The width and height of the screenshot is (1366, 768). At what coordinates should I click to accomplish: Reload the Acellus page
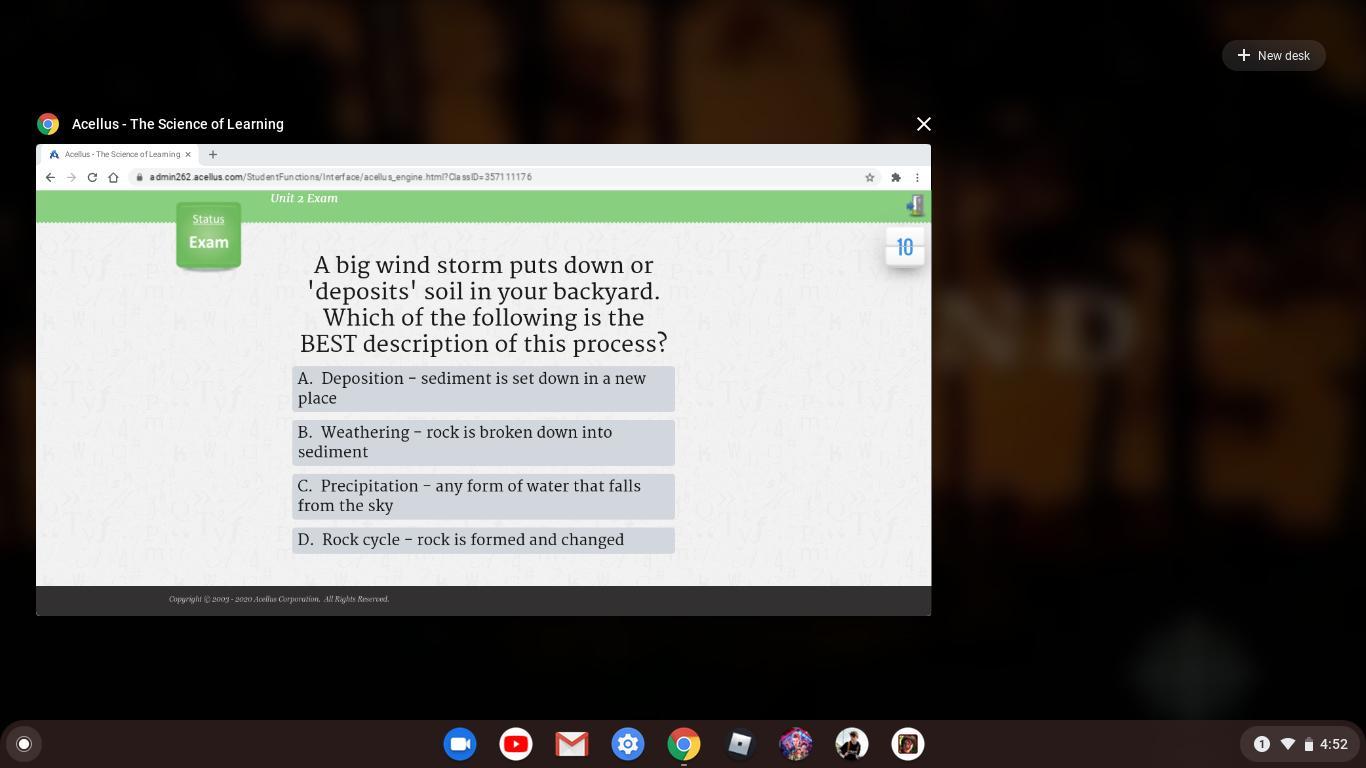click(x=92, y=177)
